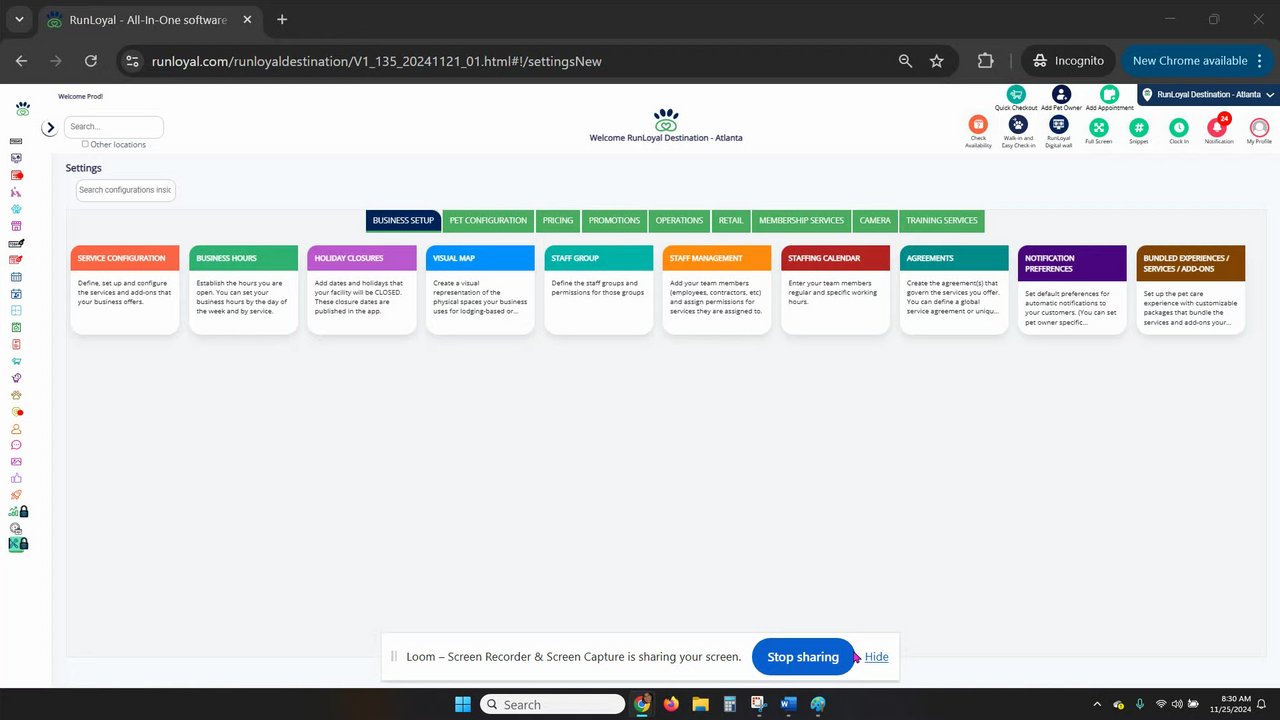Bookmark this page with the star icon

pyautogui.click(x=936, y=61)
